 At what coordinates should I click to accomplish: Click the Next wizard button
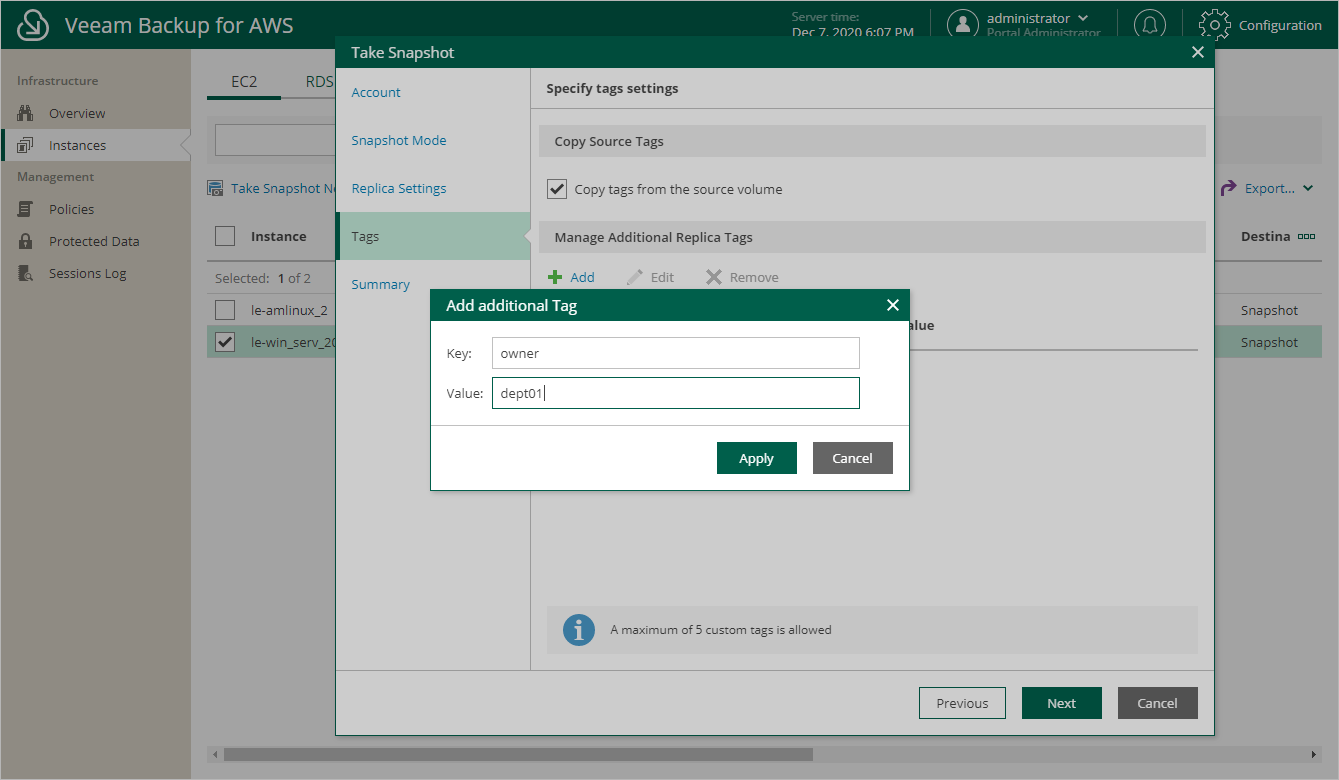[1062, 703]
